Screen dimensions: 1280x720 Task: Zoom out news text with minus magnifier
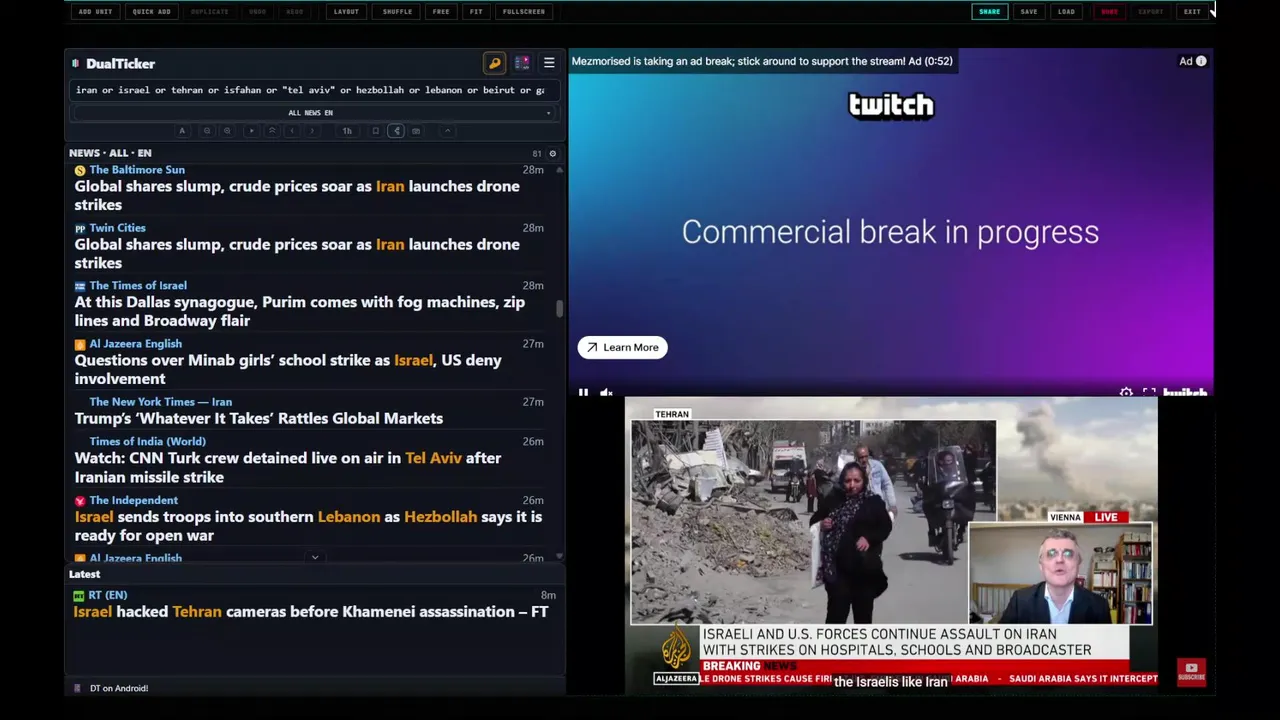pyautogui.click(x=207, y=131)
